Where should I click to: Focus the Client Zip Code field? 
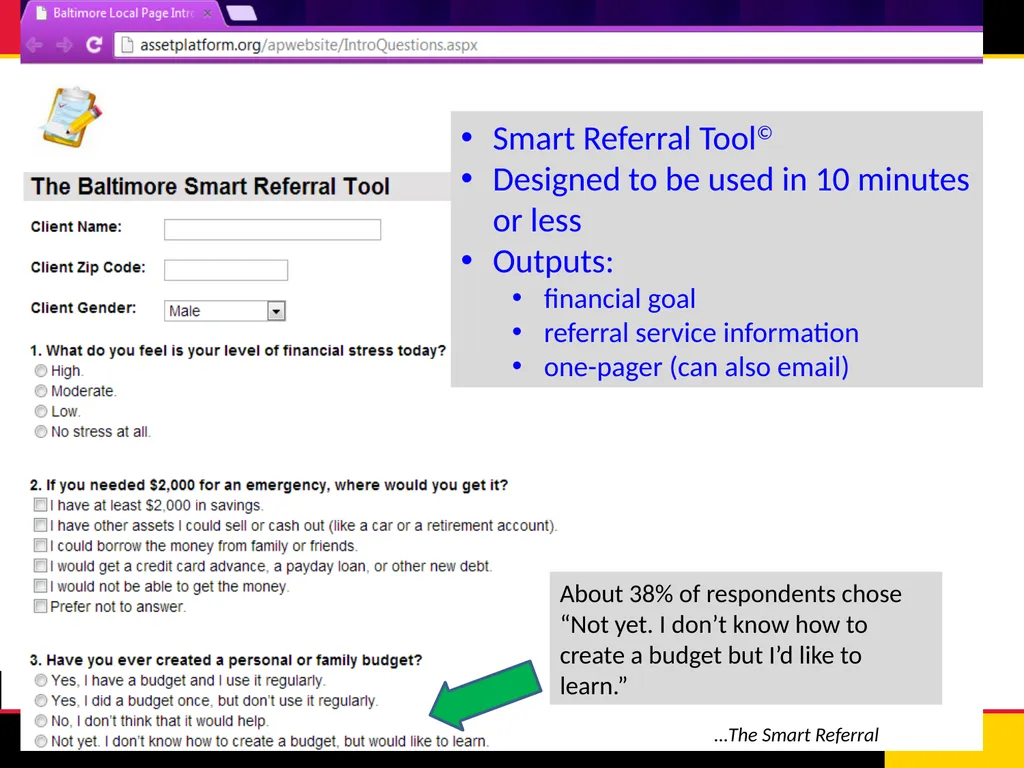[226, 270]
